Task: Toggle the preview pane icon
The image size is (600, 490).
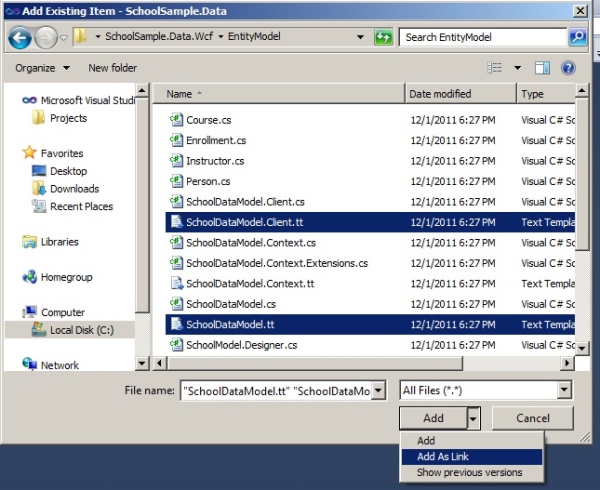Action: 542,68
